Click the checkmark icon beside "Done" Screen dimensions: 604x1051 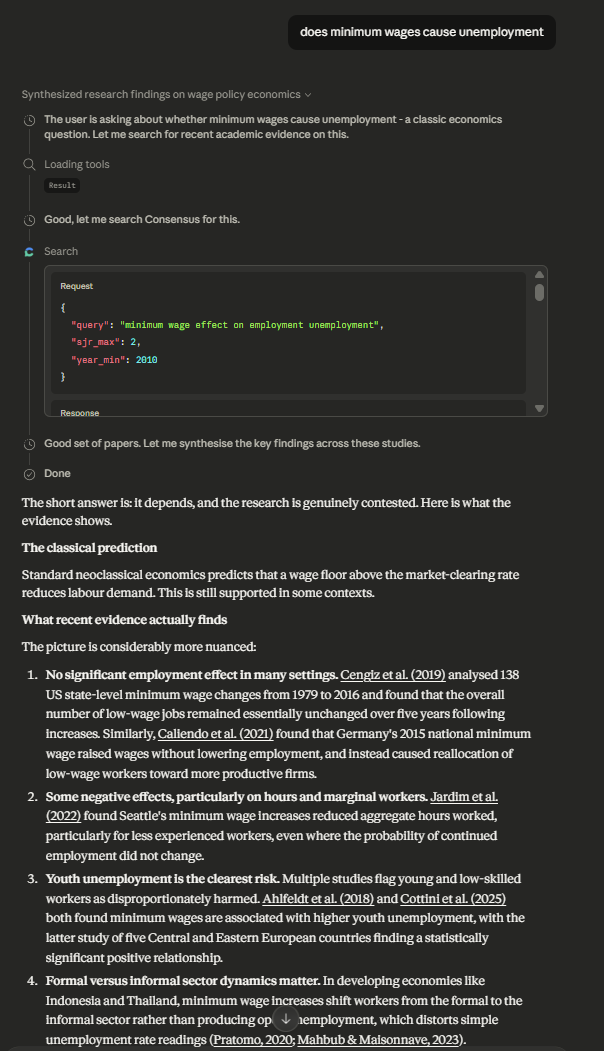coord(28,473)
